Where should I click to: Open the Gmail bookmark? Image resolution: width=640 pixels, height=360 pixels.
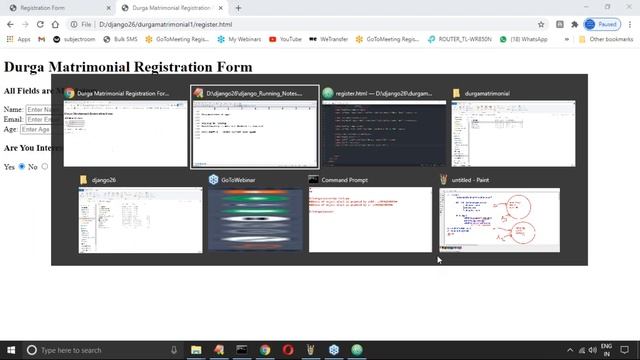[42, 39]
